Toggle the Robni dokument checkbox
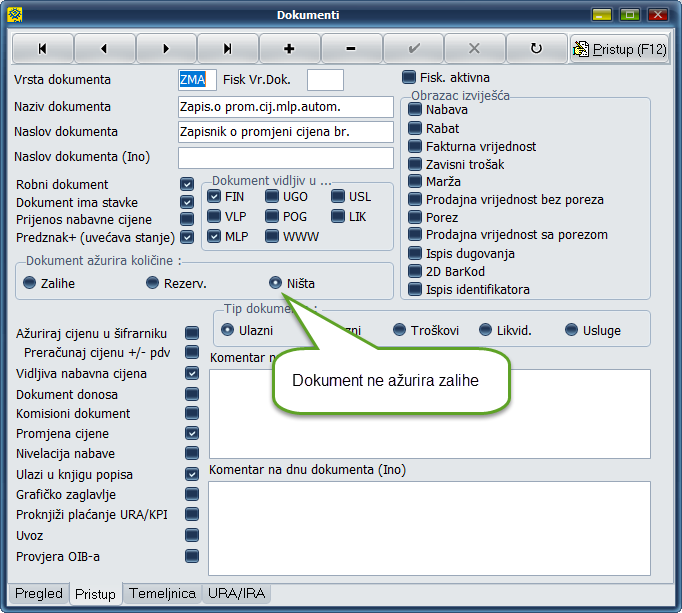This screenshot has height=613, width=682. (x=186, y=185)
